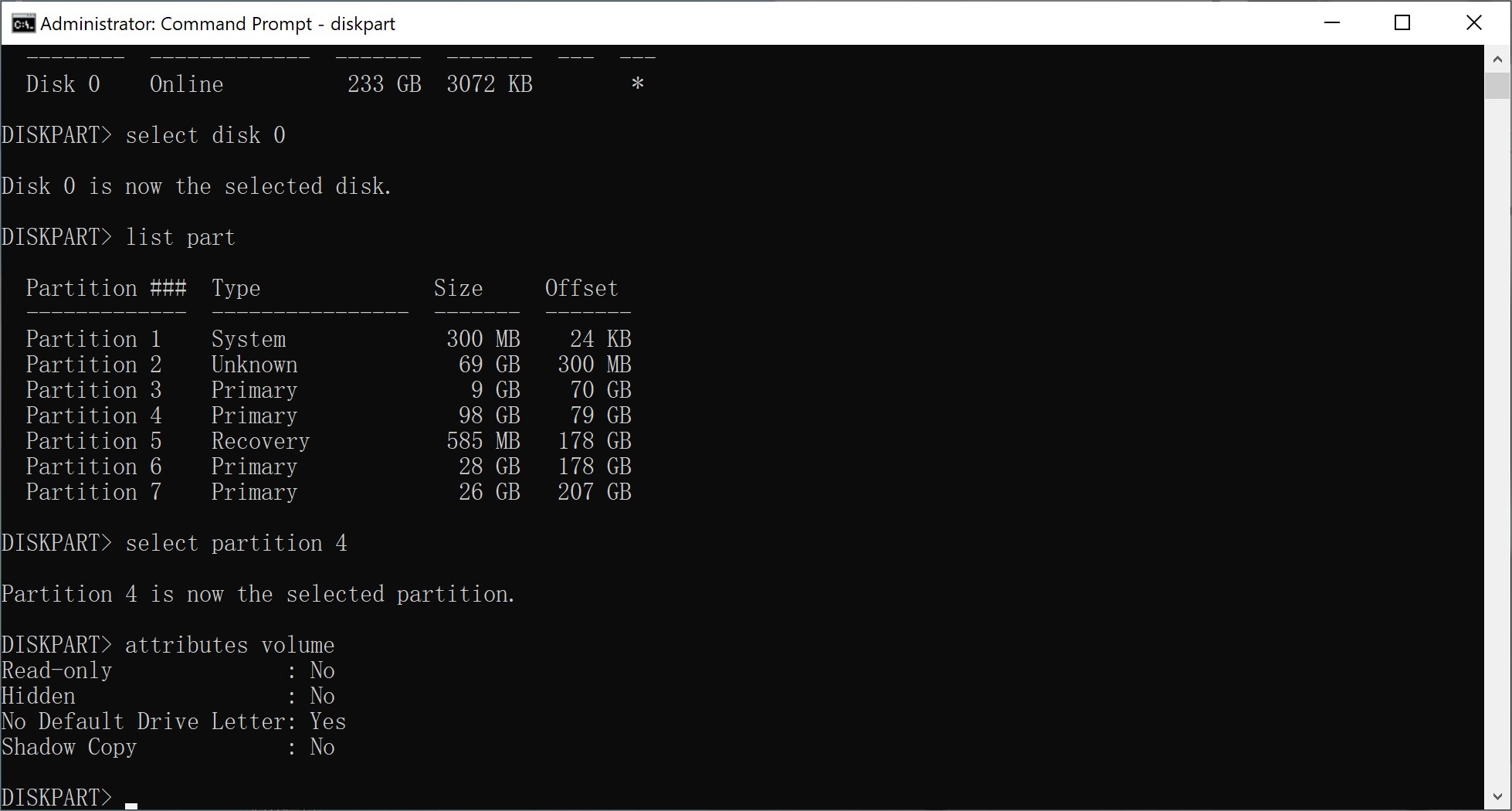Screen dimensions: 1512x811
Task: Click the window title 'Administrator: Command Prompt - diskpart'
Action: coord(218,24)
